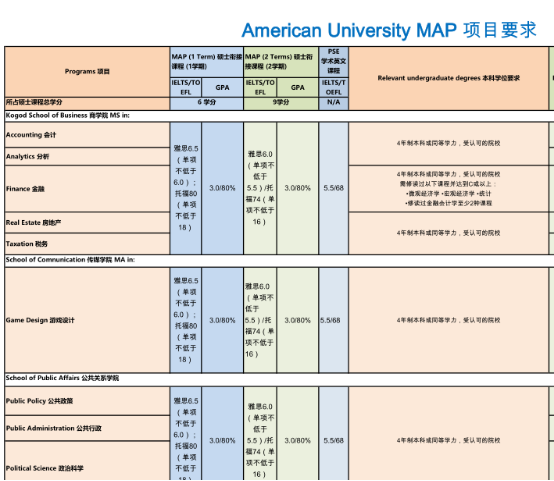This screenshot has width=554, height=481.
Task: Click IELTS/TOEFL subheader under MAP (1 Term)
Action: [186, 87]
